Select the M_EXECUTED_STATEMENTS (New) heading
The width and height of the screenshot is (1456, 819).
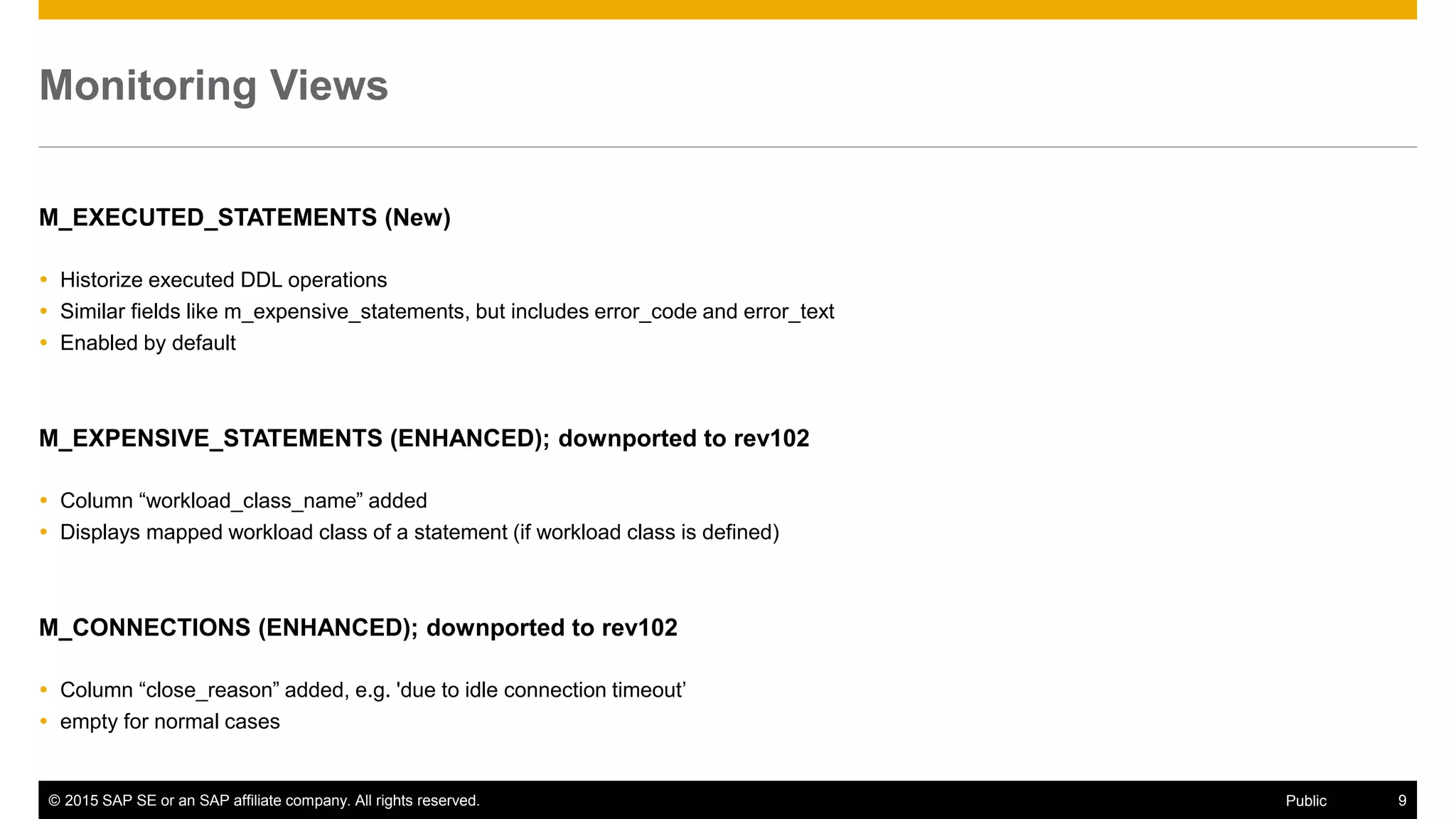[245, 218]
